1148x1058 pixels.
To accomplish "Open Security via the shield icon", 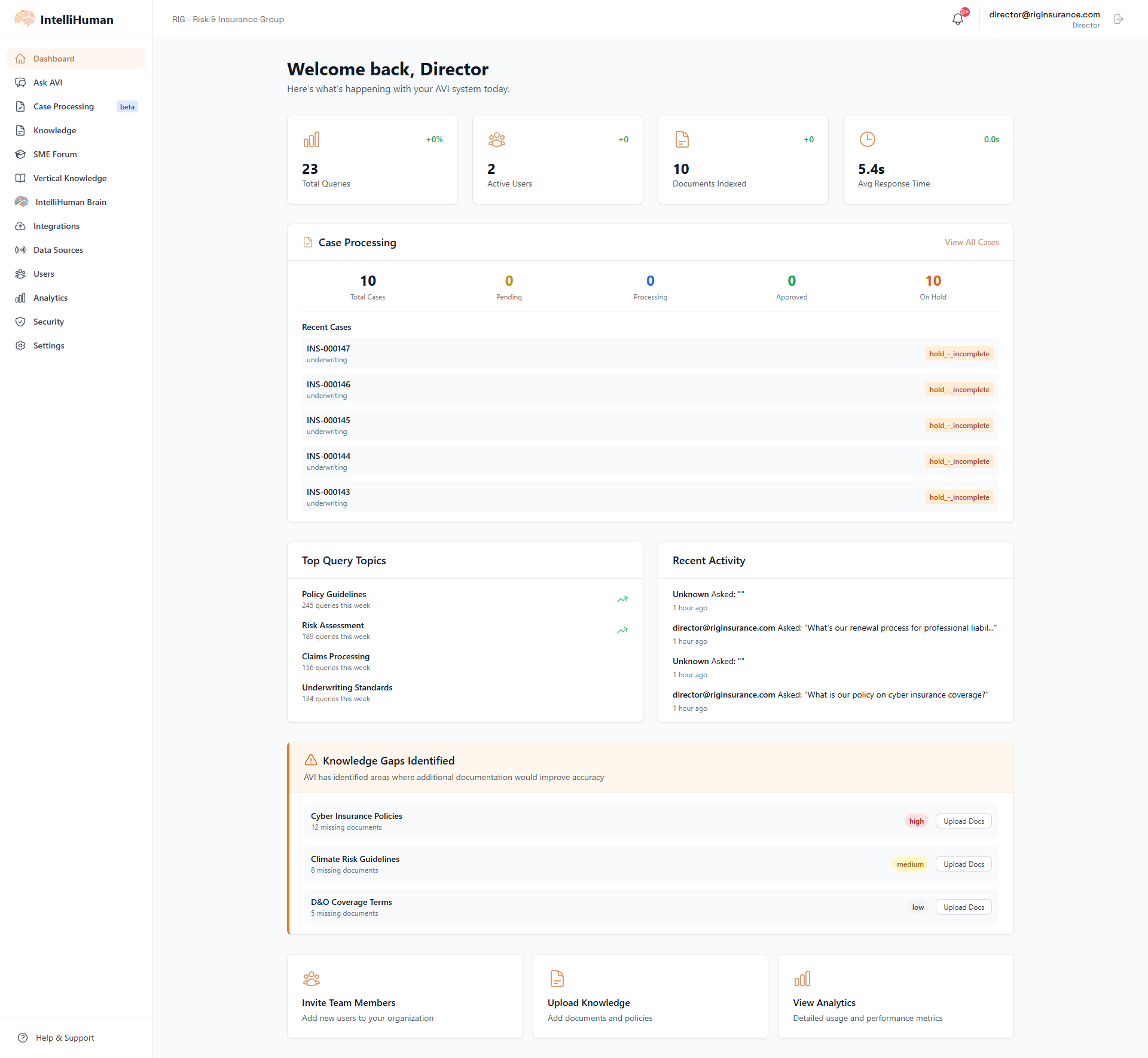I will 20,322.
